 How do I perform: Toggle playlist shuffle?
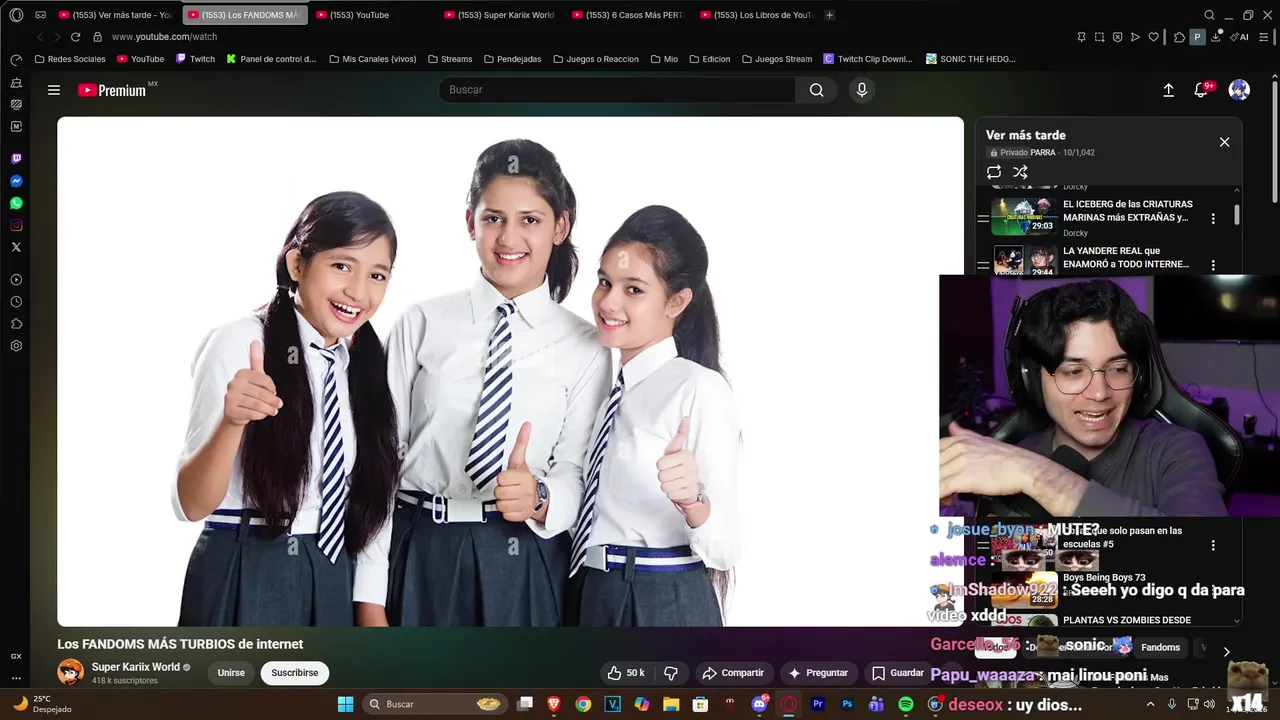pos(1020,172)
